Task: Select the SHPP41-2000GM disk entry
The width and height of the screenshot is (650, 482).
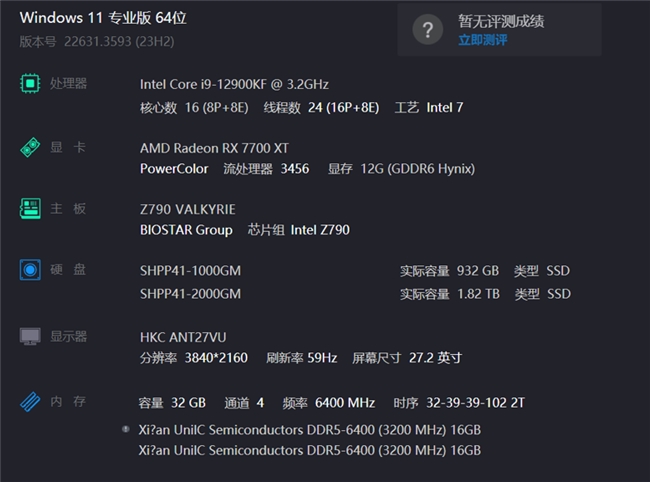Action: [190, 294]
